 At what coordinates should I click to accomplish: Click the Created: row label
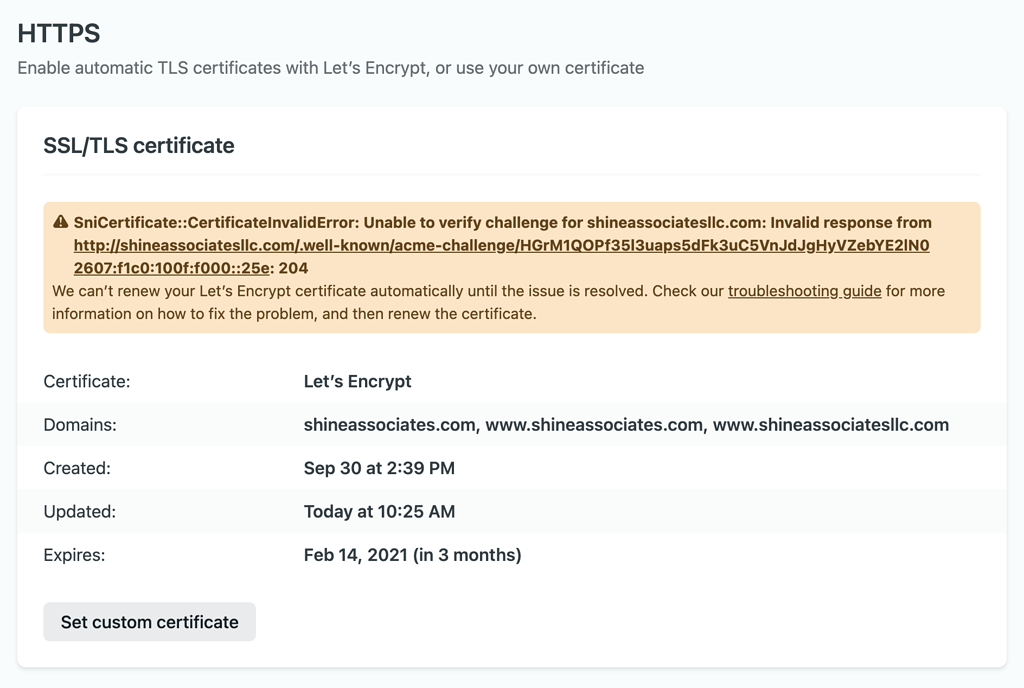pyautogui.click(x=77, y=468)
